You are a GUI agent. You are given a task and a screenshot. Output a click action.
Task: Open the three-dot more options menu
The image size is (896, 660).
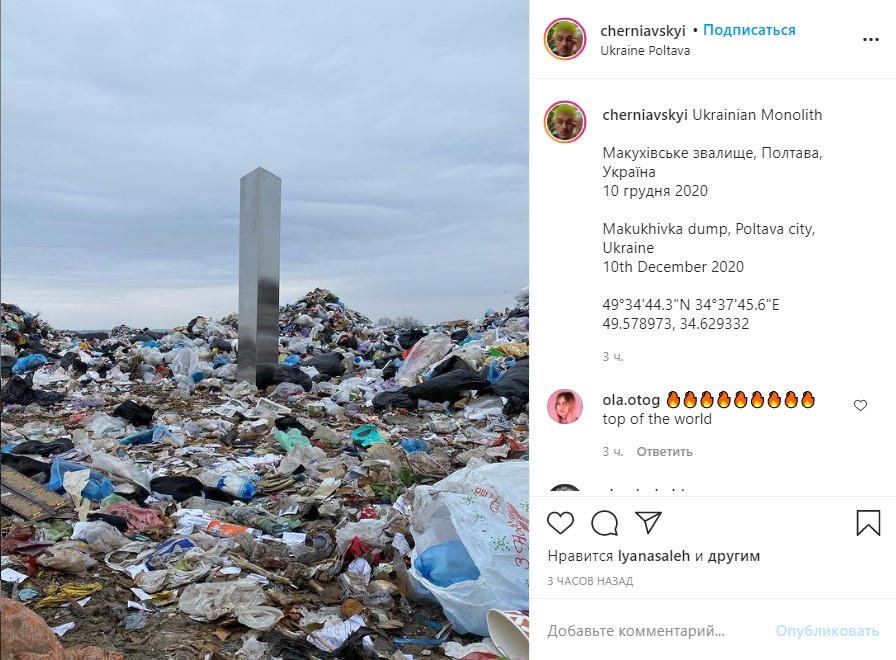(870, 39)
